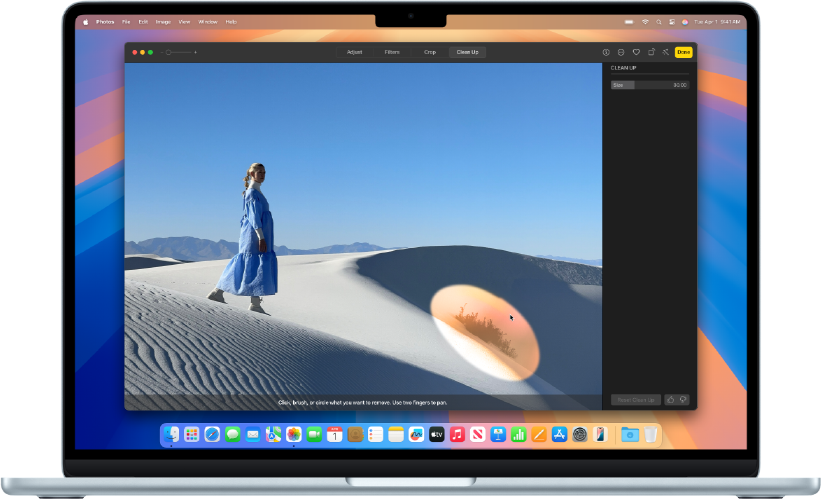Give thumbs up feedback

(x=671, y=400)
